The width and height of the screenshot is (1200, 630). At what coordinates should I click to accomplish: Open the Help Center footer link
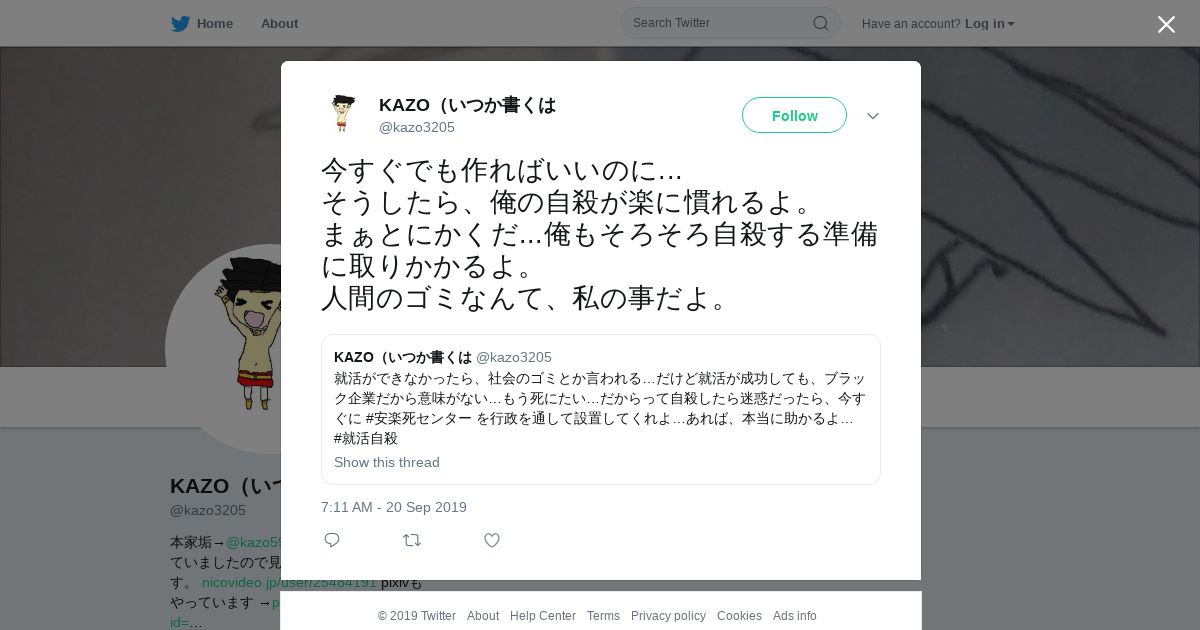point(543,616)
